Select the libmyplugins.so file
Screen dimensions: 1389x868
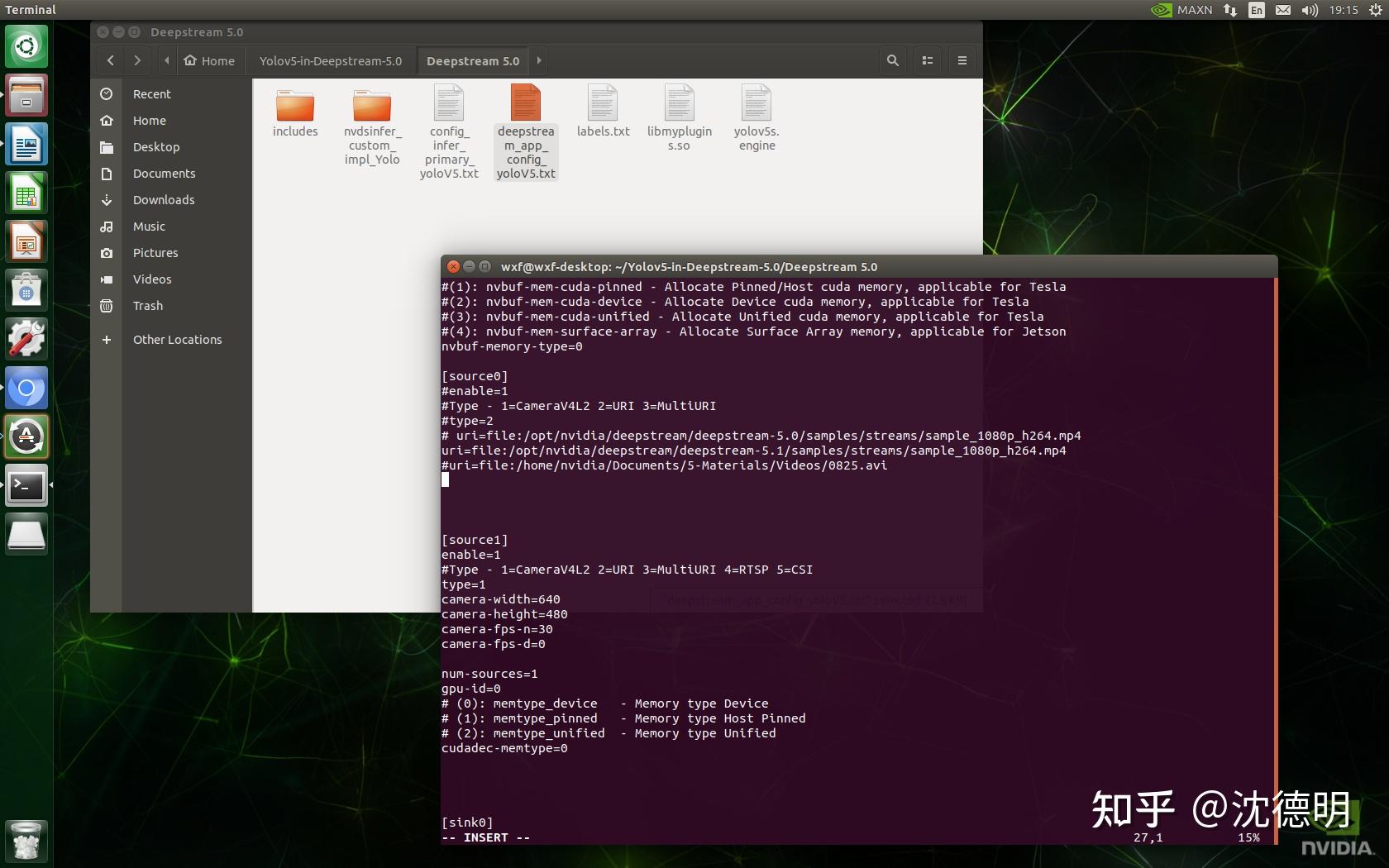(680, 118)
